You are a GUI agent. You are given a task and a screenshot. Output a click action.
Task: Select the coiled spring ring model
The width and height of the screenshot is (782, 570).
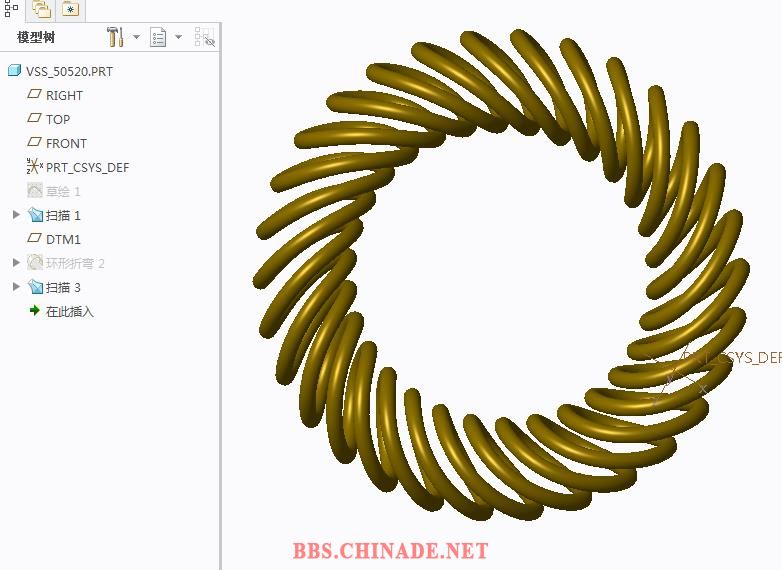pos(500,275)
